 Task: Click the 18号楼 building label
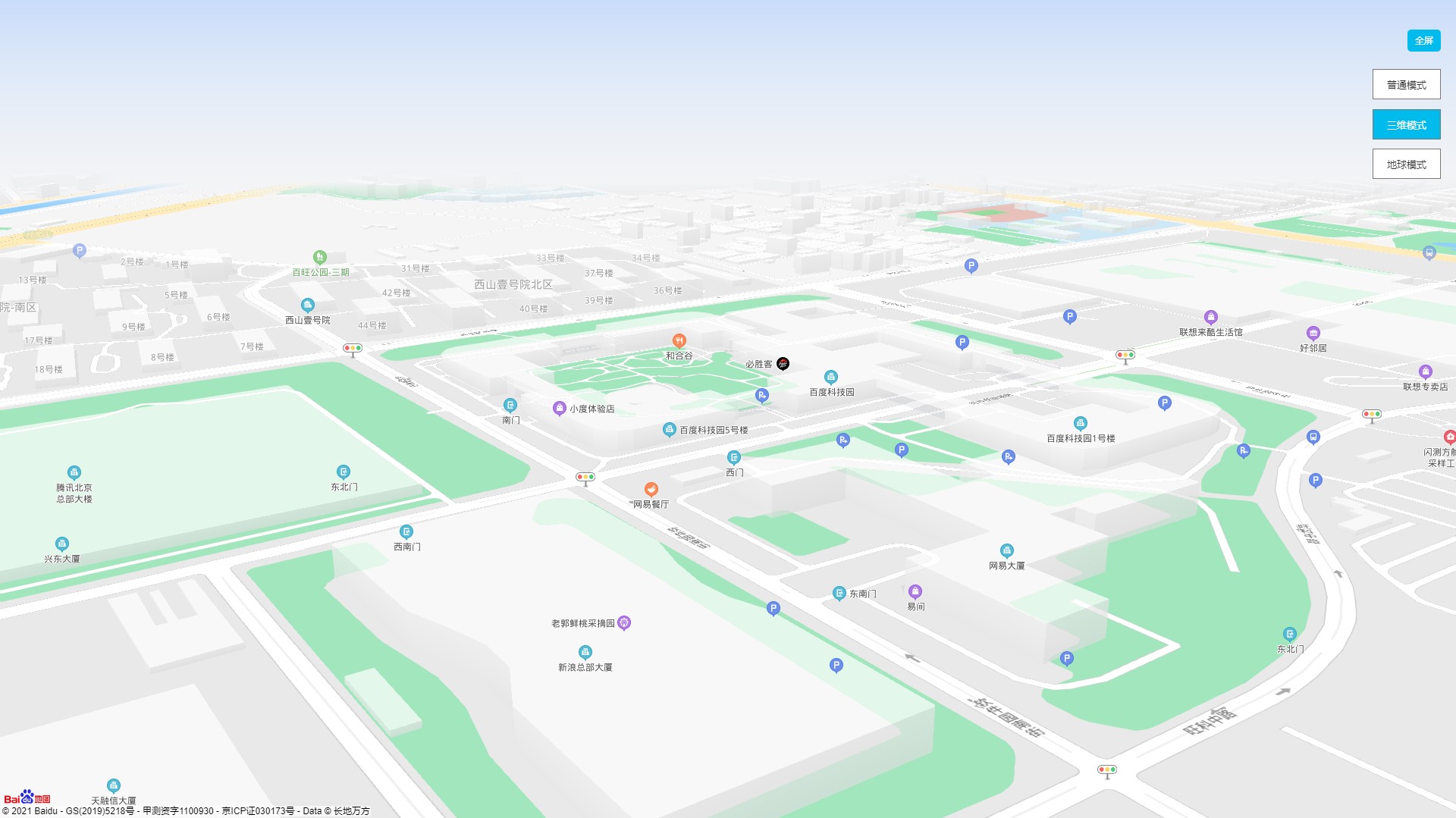click(x=49, y=369)
